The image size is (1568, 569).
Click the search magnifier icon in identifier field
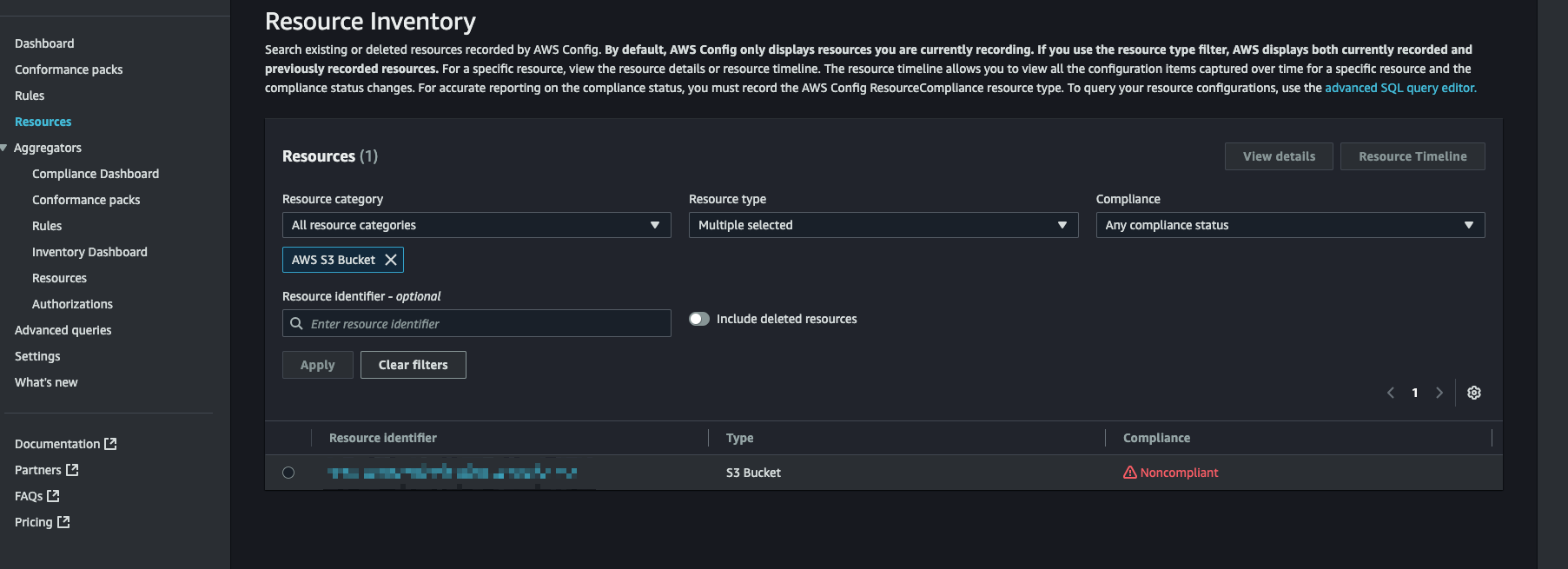click(x=296, y=323)
